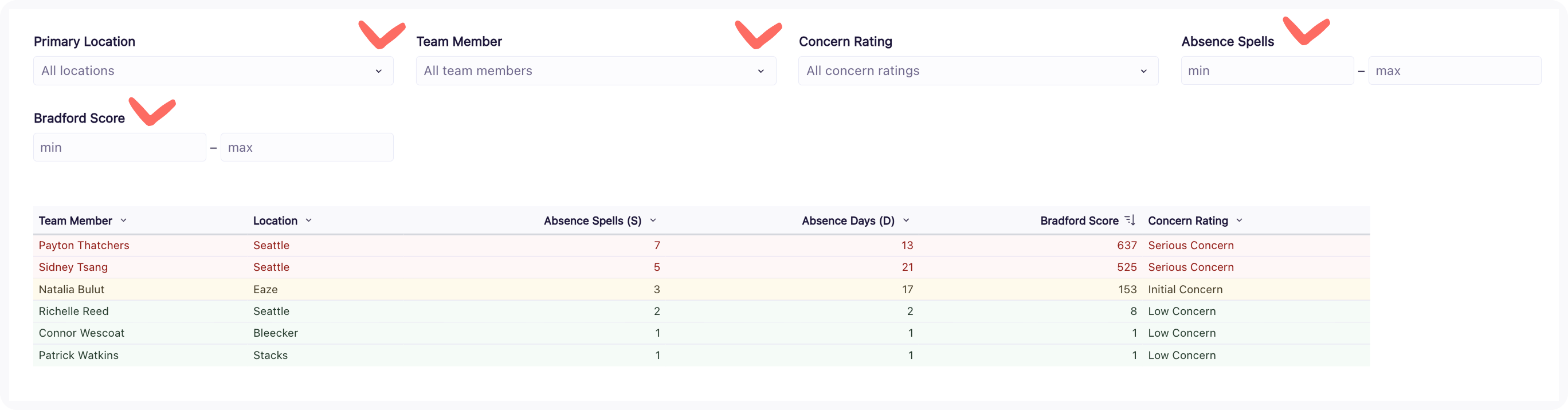Click Sidney Tsang name link
This screenshot has width=1568, height=410.
[x=73, y=267]
